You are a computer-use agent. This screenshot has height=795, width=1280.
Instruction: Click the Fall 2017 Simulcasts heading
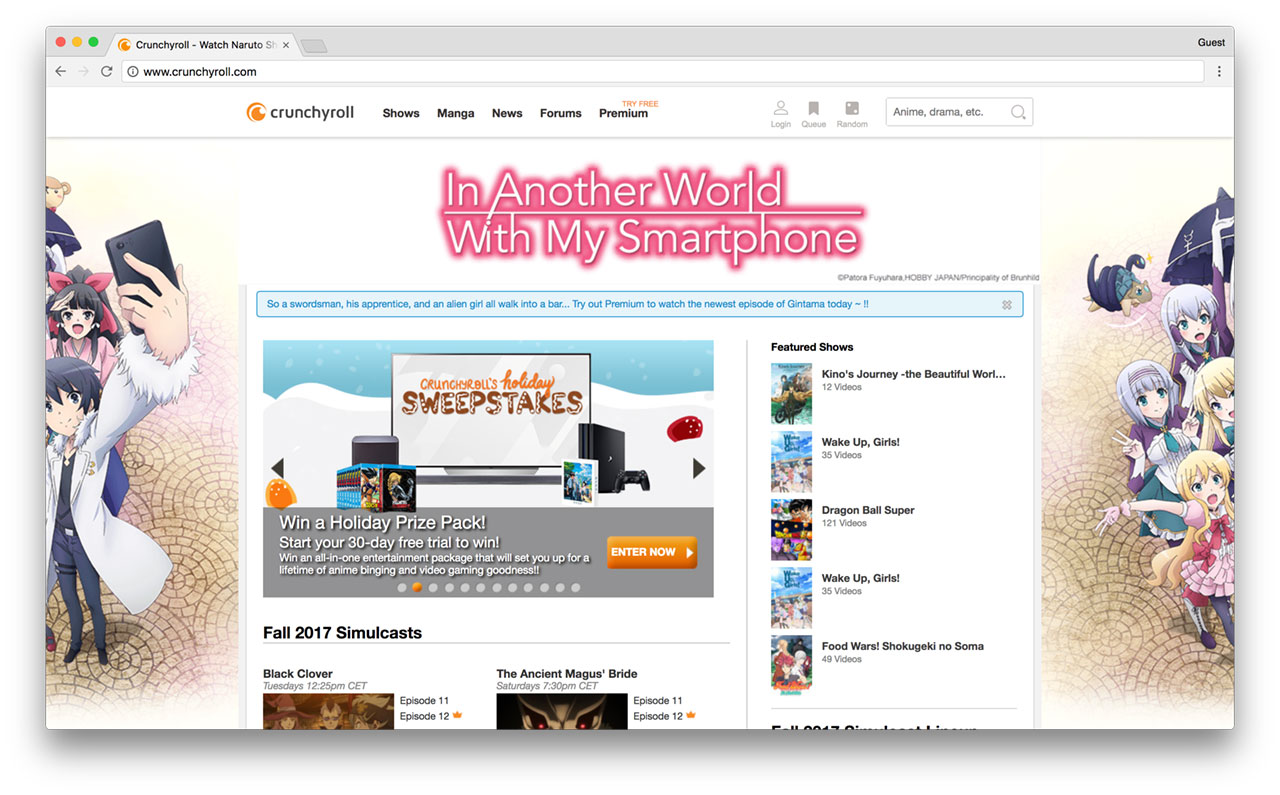[x=342, y=633]
